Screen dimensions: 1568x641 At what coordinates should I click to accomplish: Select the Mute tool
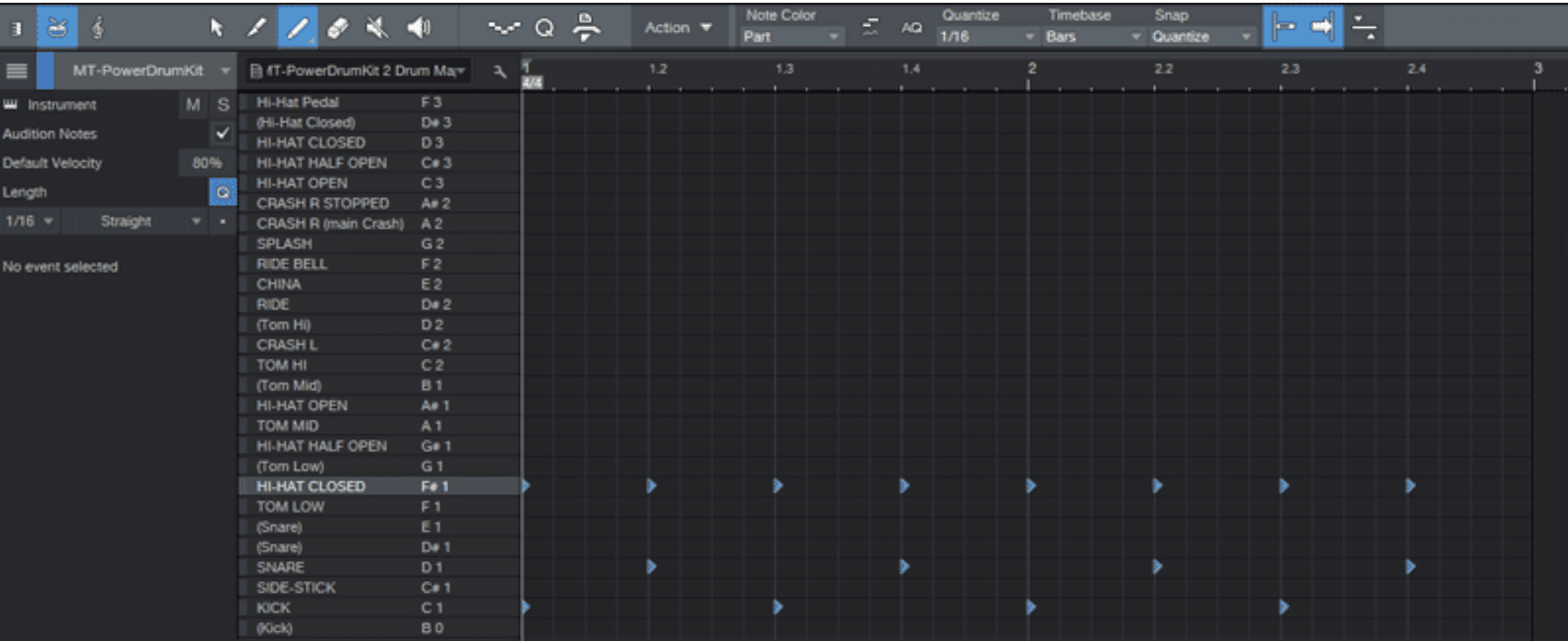tap(377, 27)
